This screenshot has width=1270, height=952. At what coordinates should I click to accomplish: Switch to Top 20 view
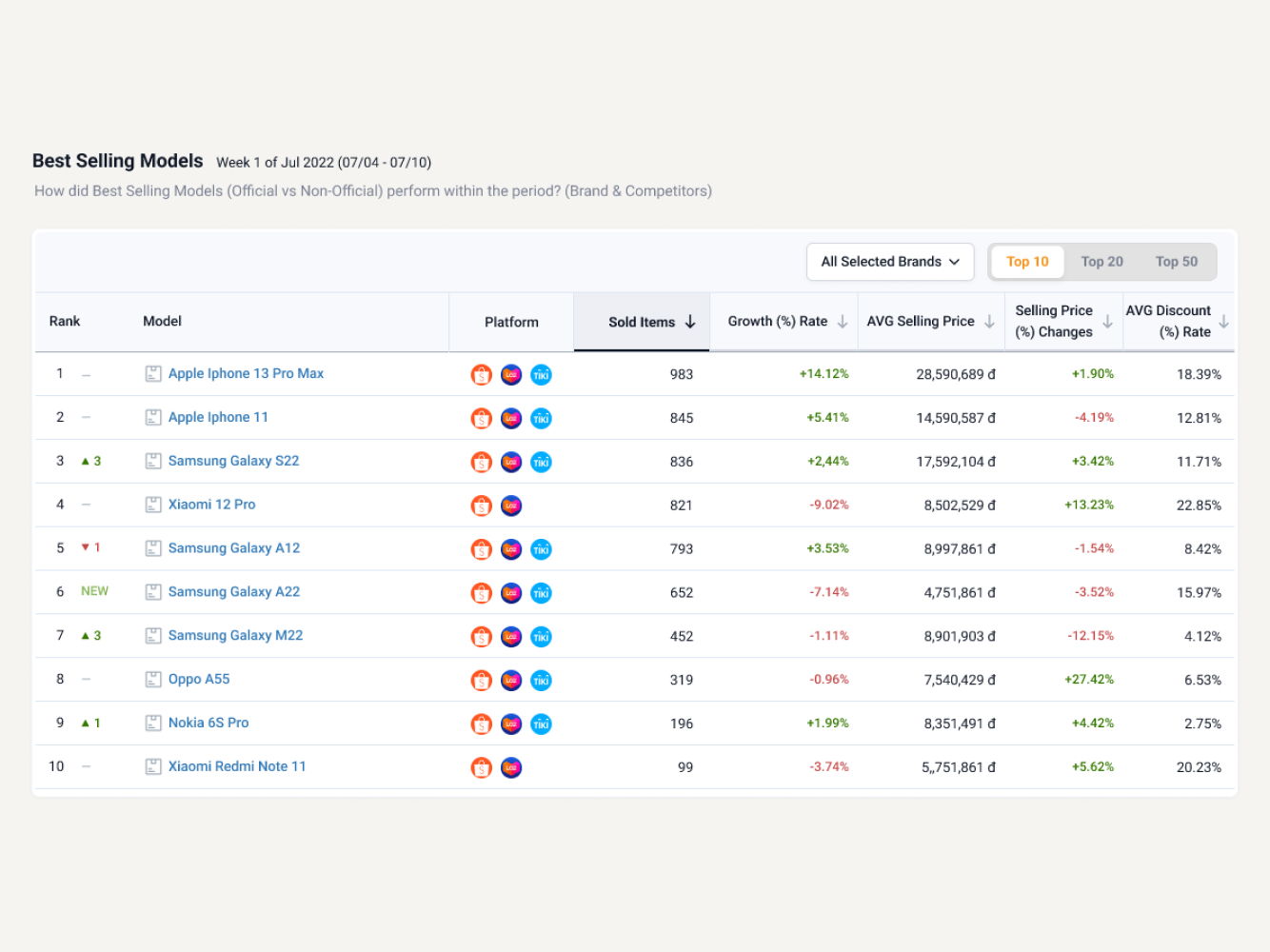(1101, 262)
